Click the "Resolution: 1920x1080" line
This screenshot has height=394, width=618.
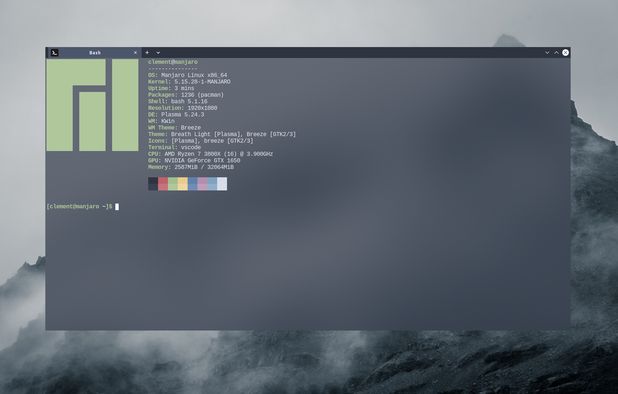pos(183,108)
